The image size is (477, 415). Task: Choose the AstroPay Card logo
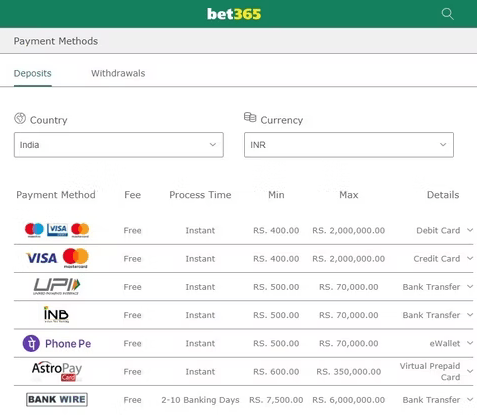57,371
